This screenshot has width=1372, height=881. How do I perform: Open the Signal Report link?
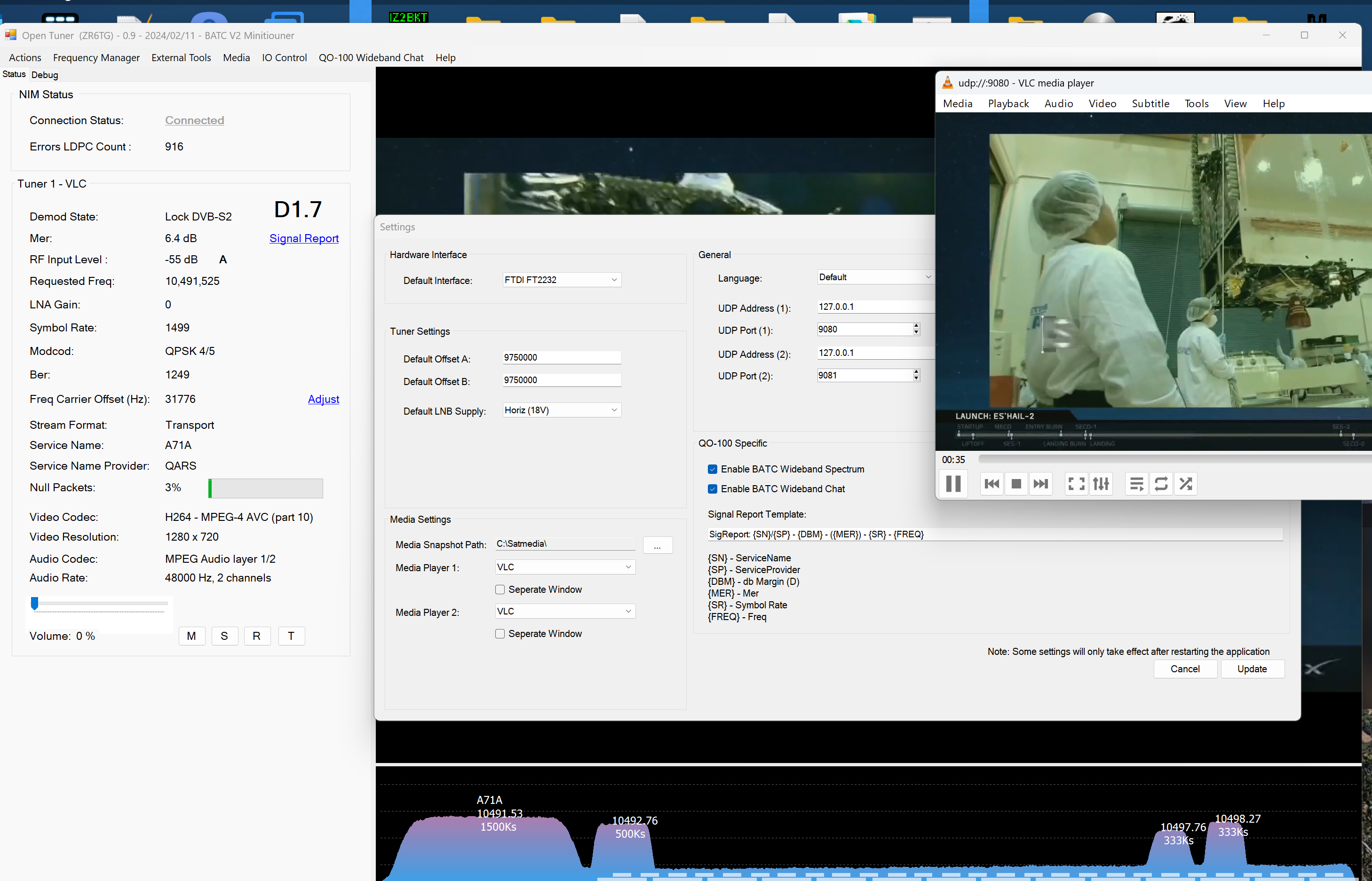[x=304, y=238]
